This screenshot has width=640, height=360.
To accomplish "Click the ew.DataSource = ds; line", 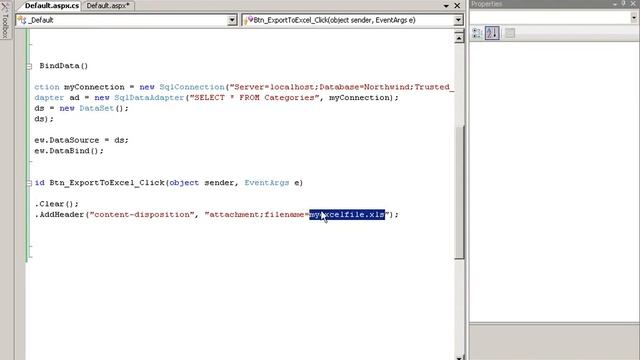I will 81,140.
